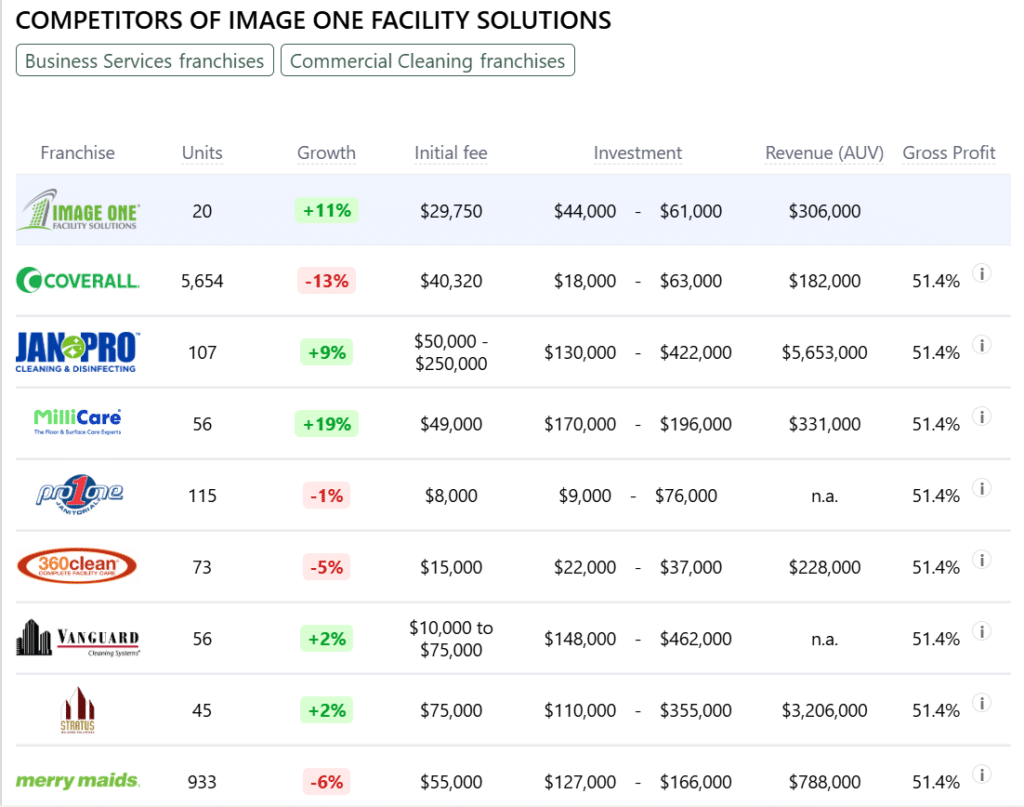Select the $306,000 revenue value
The height and width of the screenshot is (807, 1024).
click(x=824, y=211)
